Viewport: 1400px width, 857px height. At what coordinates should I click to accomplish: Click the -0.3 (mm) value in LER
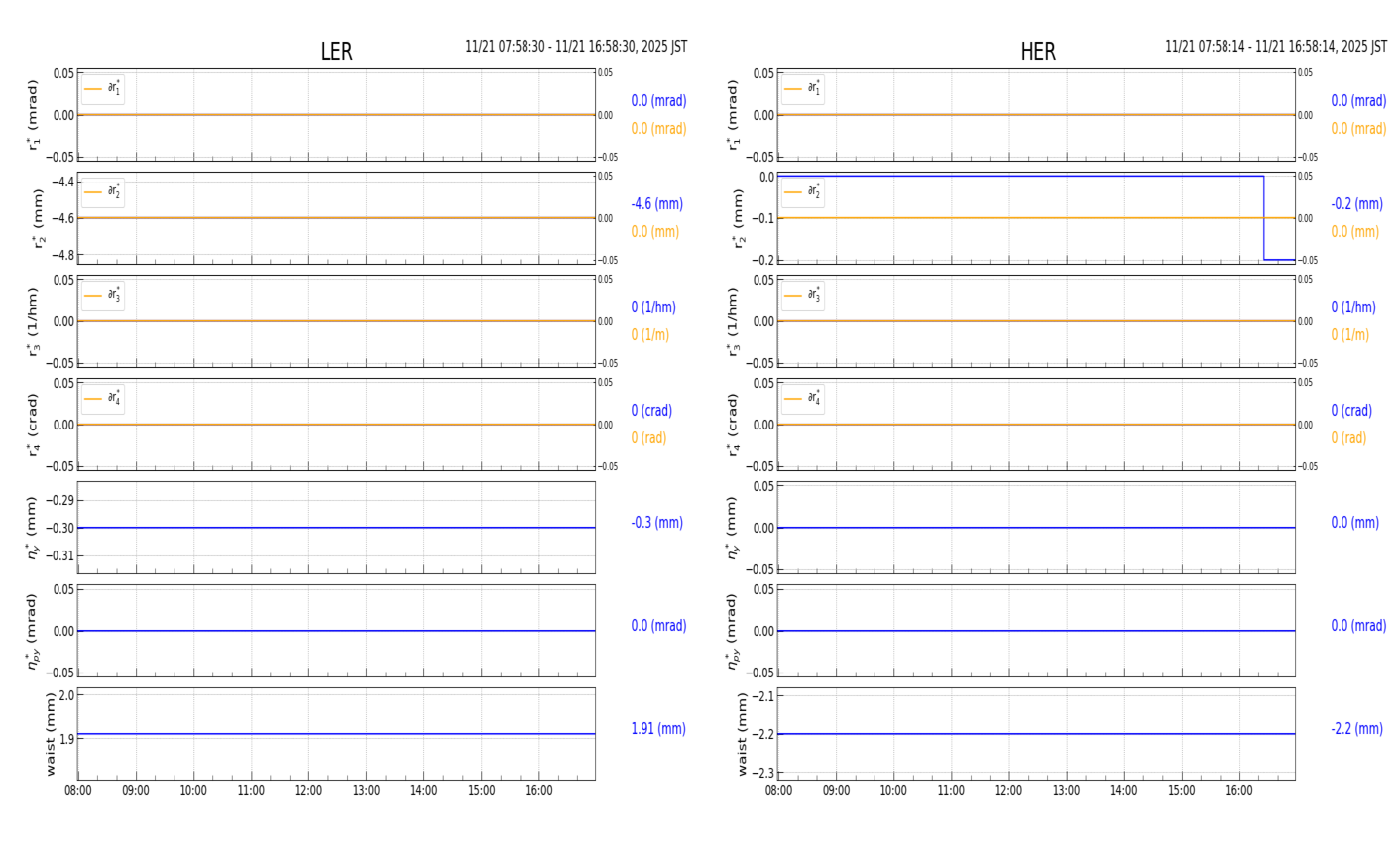click(656, 523)
